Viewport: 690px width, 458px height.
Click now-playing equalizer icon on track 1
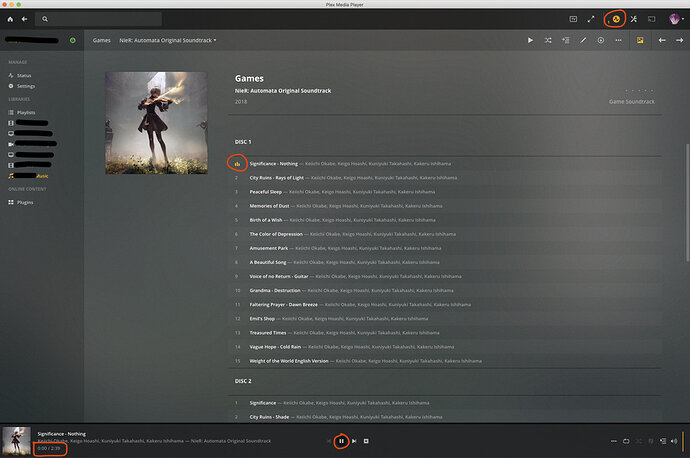[237, 164]
